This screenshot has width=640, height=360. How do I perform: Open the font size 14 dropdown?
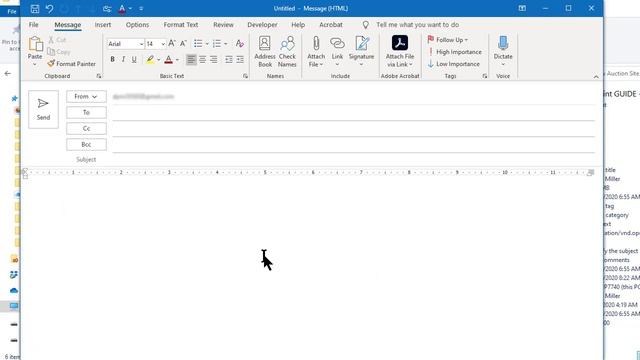(x=163, y=44)
